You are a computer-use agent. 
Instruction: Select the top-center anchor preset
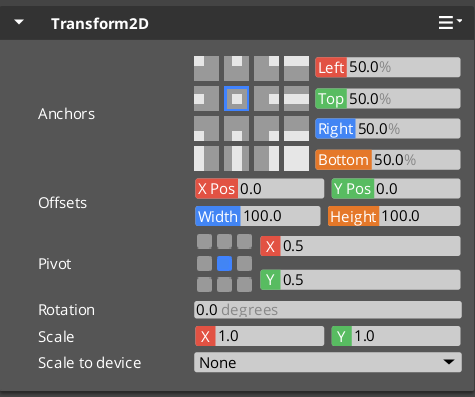pyautogui.click(x=236, y=68)
